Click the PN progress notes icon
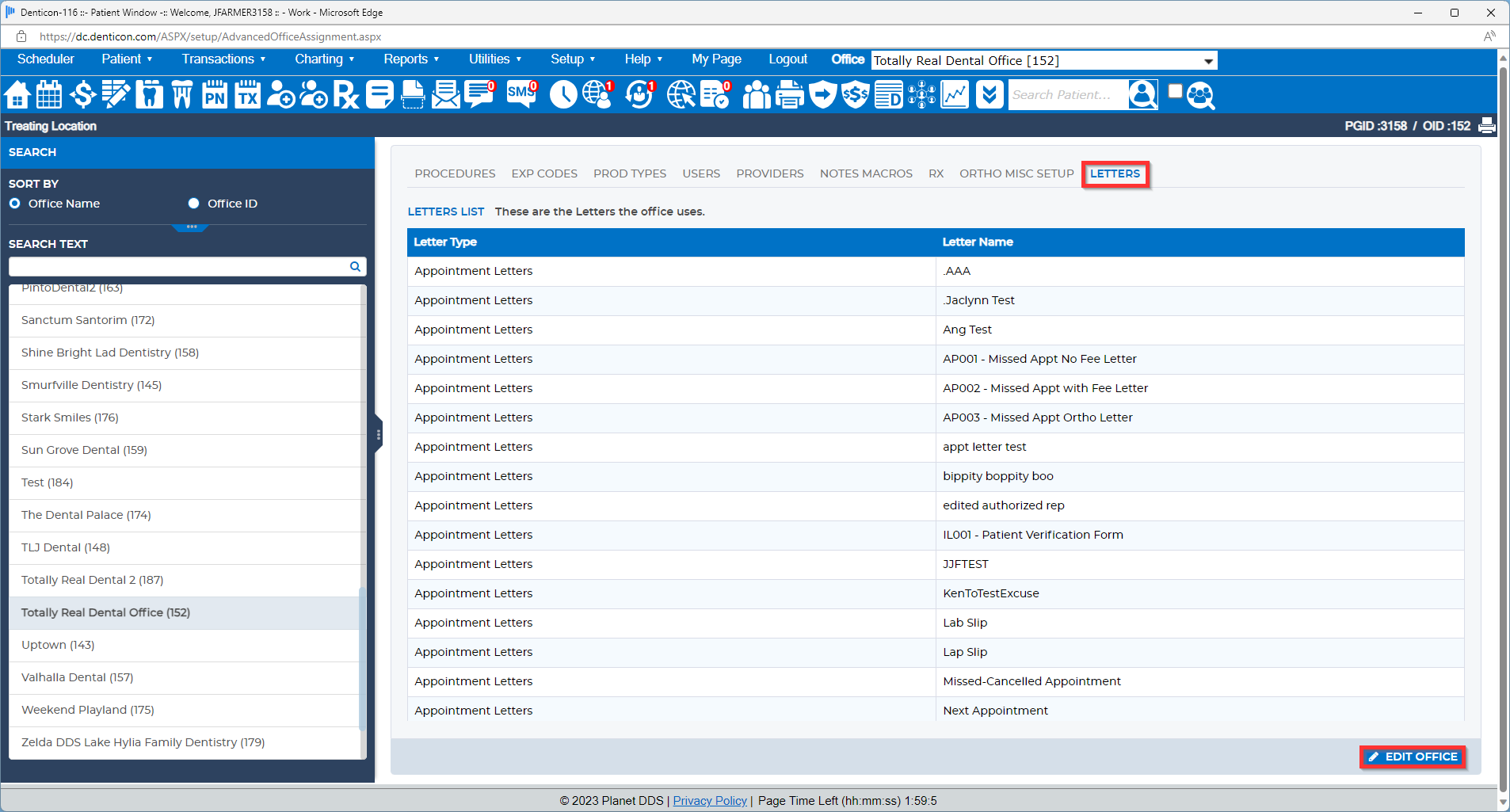1510x812 pixels. click(x=215, y=95)
